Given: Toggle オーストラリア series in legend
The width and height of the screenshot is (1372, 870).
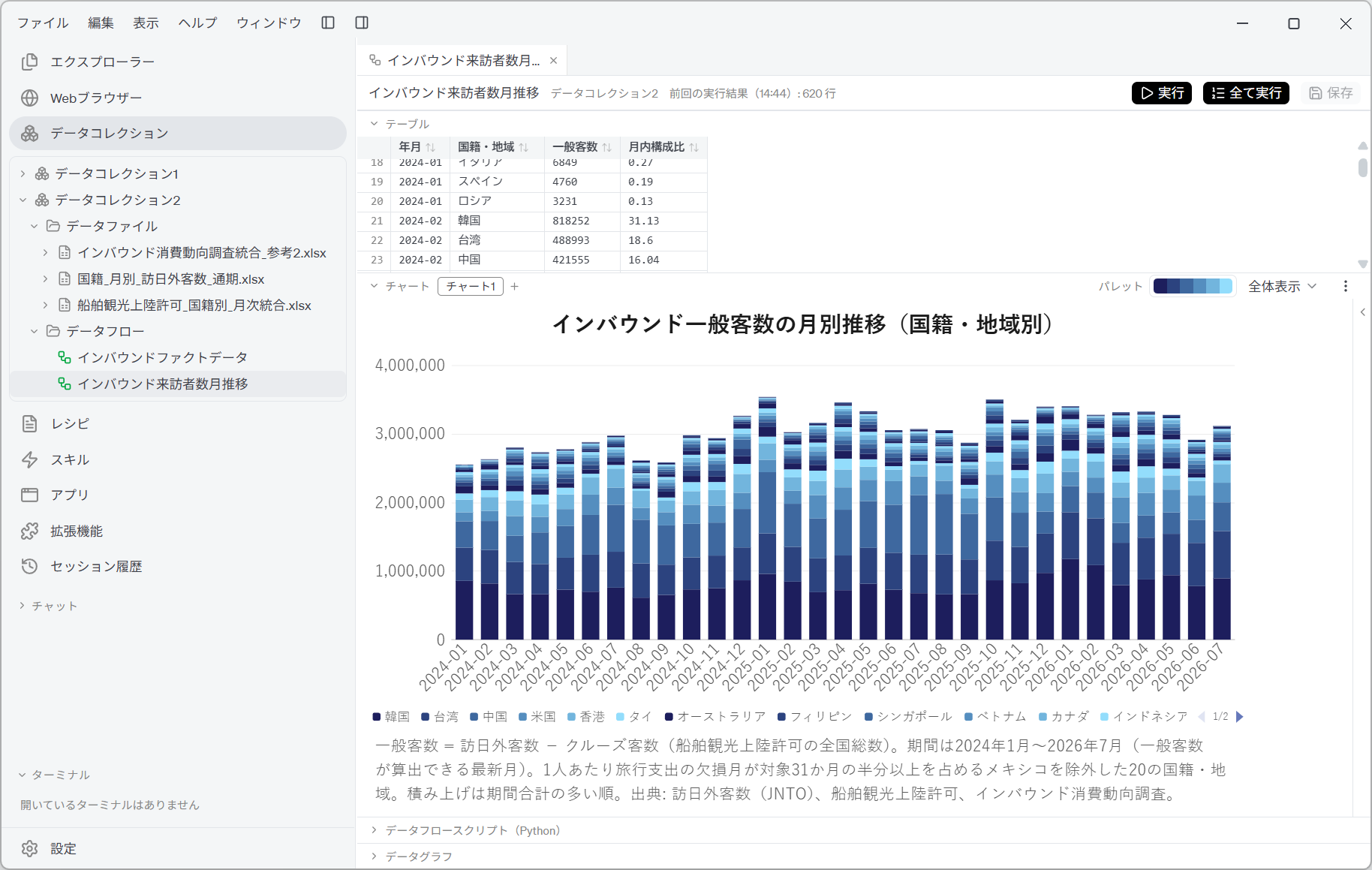Looking at the screenshot, I should (x=715, y=716).
